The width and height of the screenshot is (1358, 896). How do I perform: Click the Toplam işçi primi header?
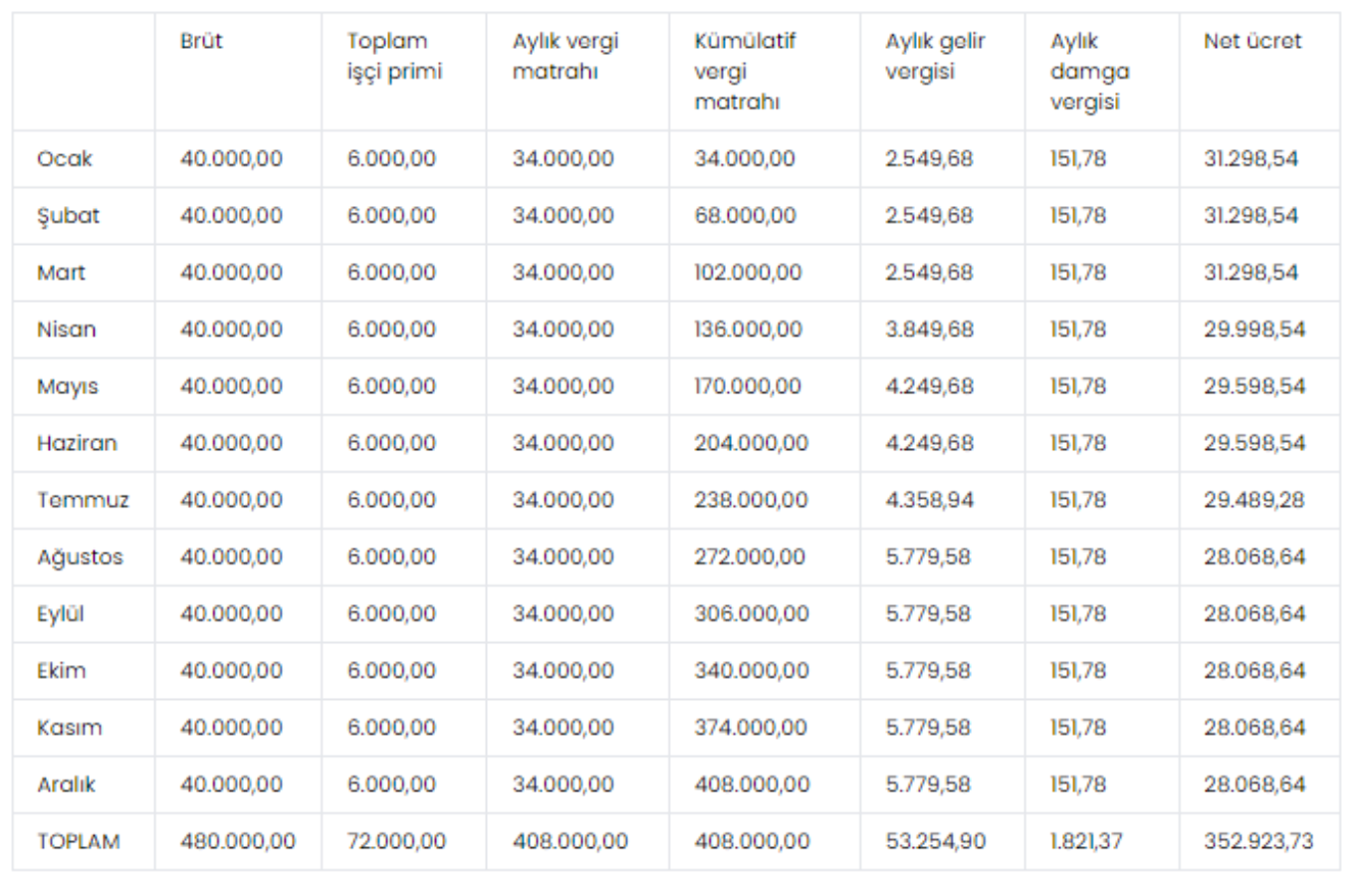tap(394, 56)
